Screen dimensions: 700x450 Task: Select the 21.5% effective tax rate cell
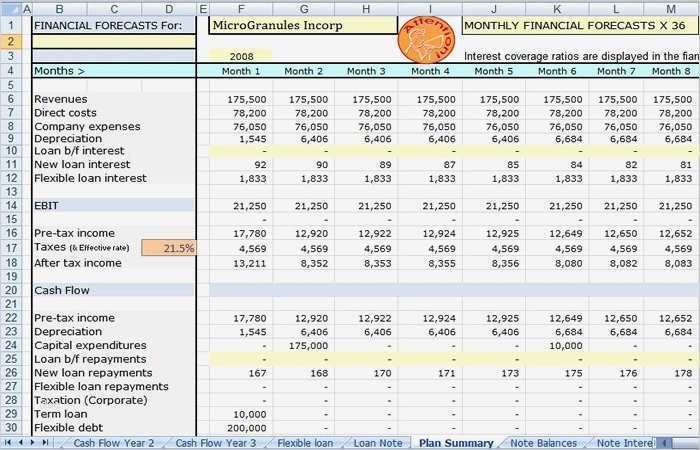[169, 248]
